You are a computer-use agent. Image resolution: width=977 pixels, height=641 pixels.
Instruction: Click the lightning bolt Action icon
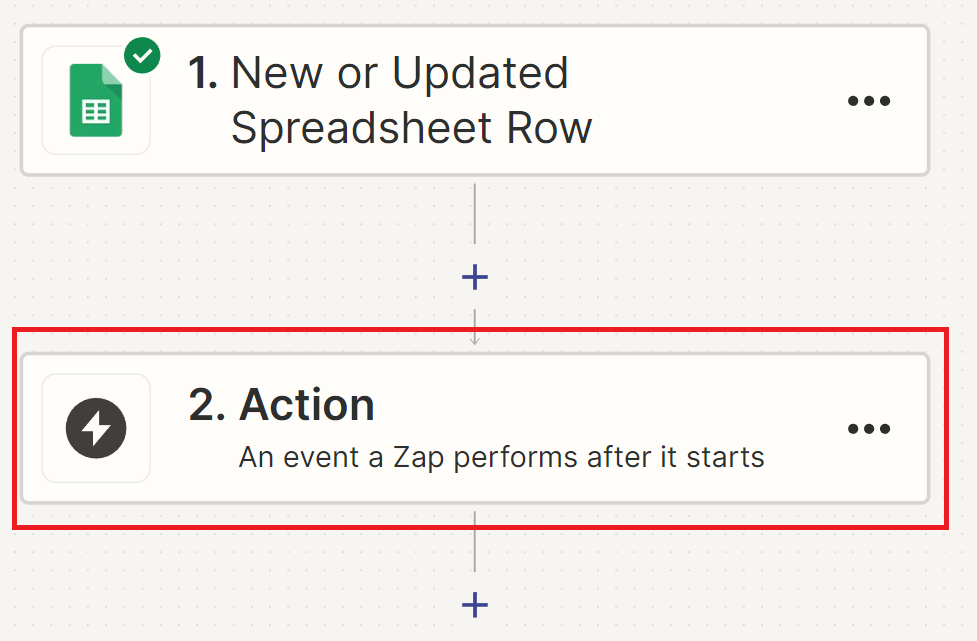96,428
